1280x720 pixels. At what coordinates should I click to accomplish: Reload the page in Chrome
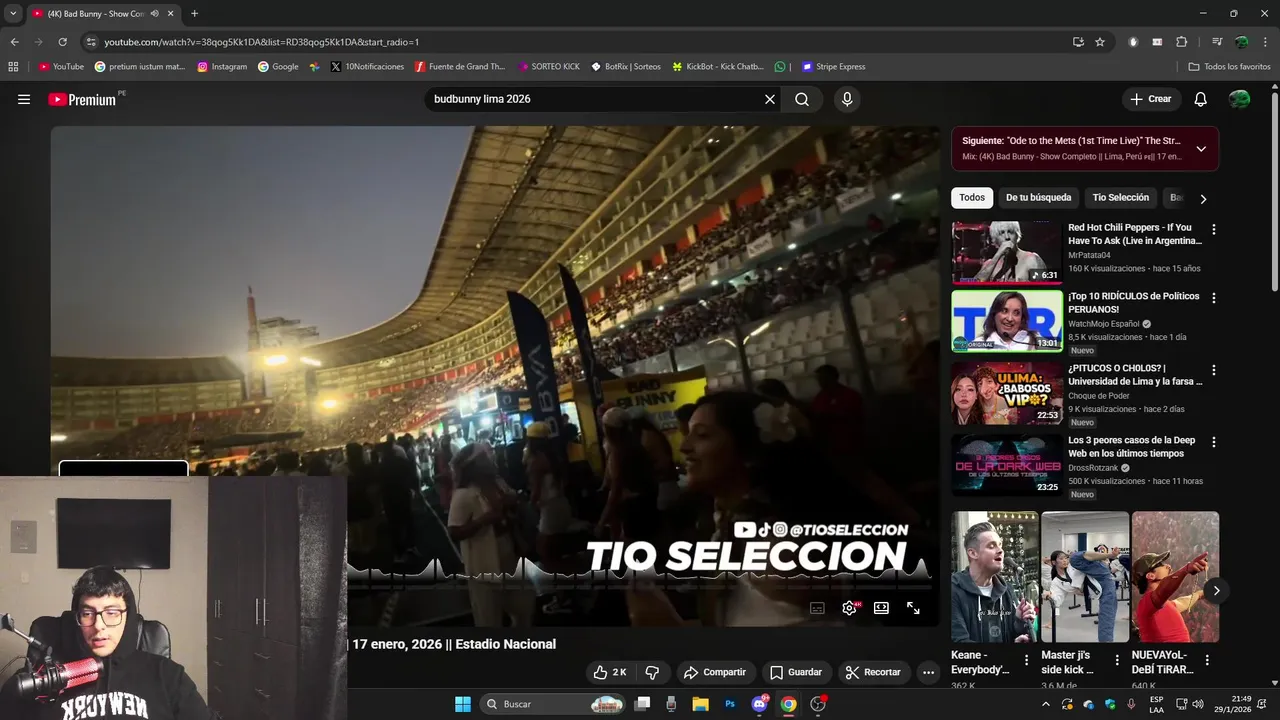click(x=62, y=42)
